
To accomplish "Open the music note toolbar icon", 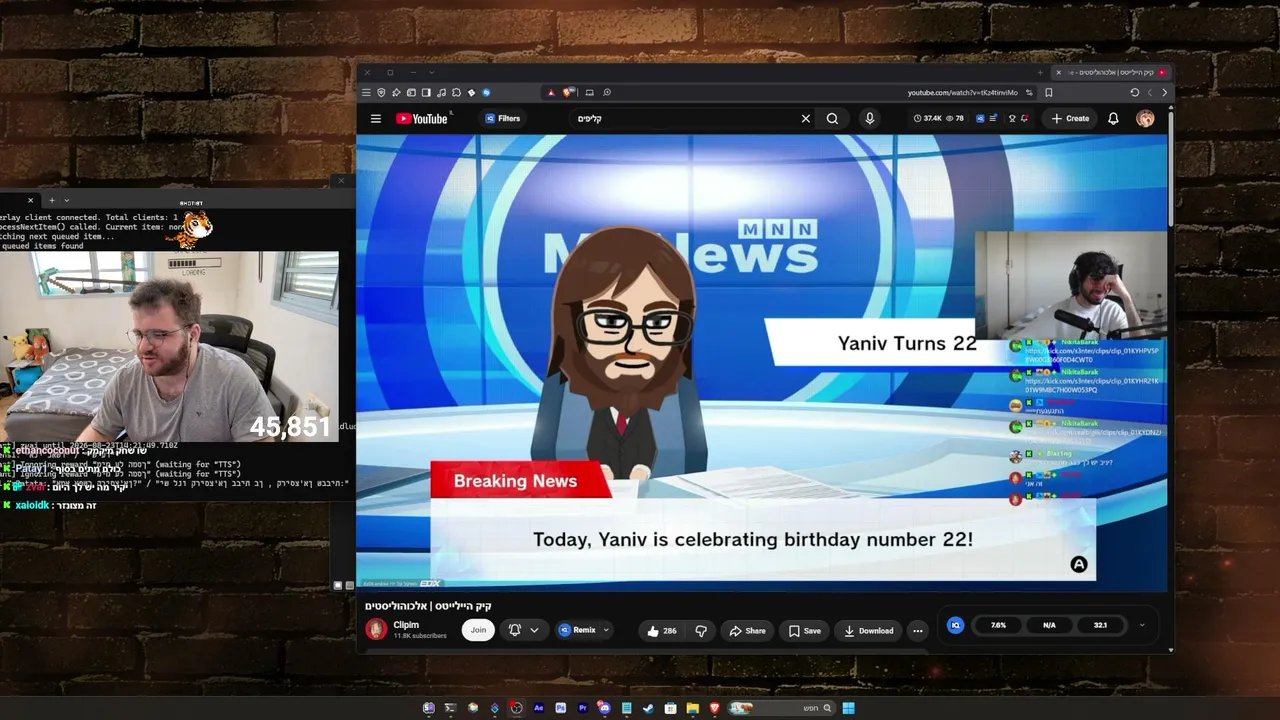I will click(x=441, y=93).
